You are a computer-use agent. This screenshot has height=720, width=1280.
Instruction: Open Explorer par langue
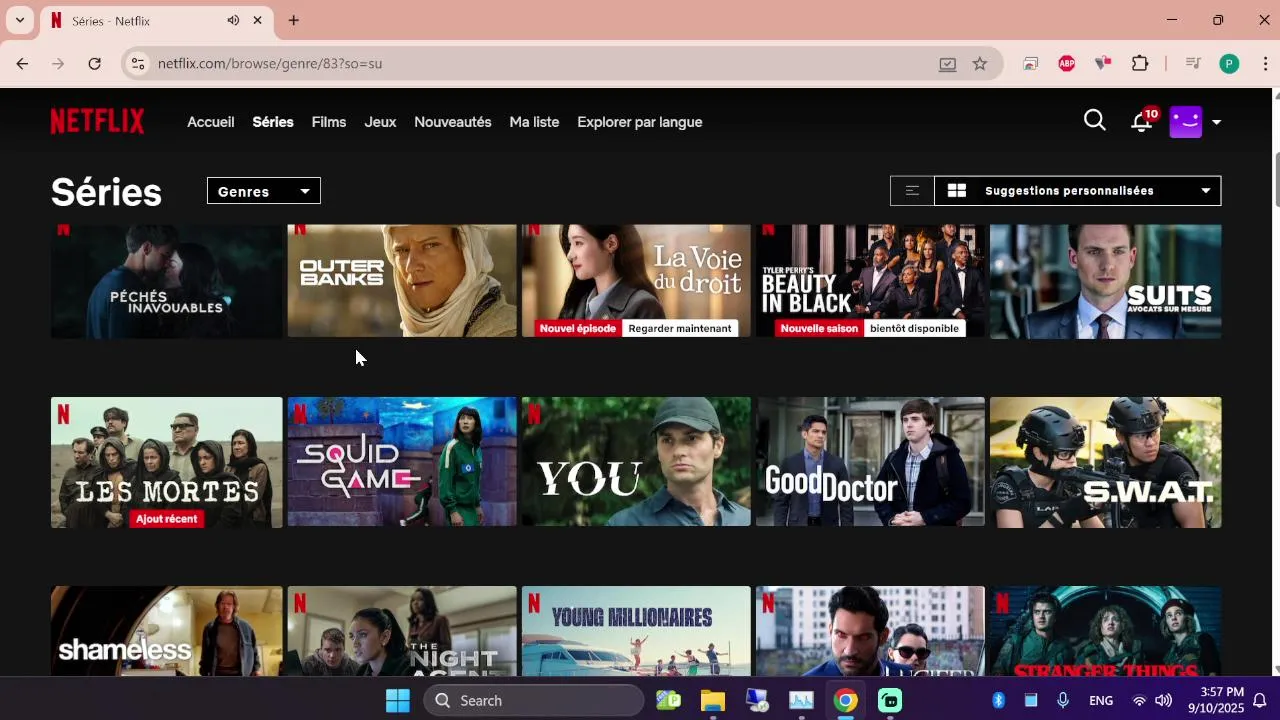640,122
